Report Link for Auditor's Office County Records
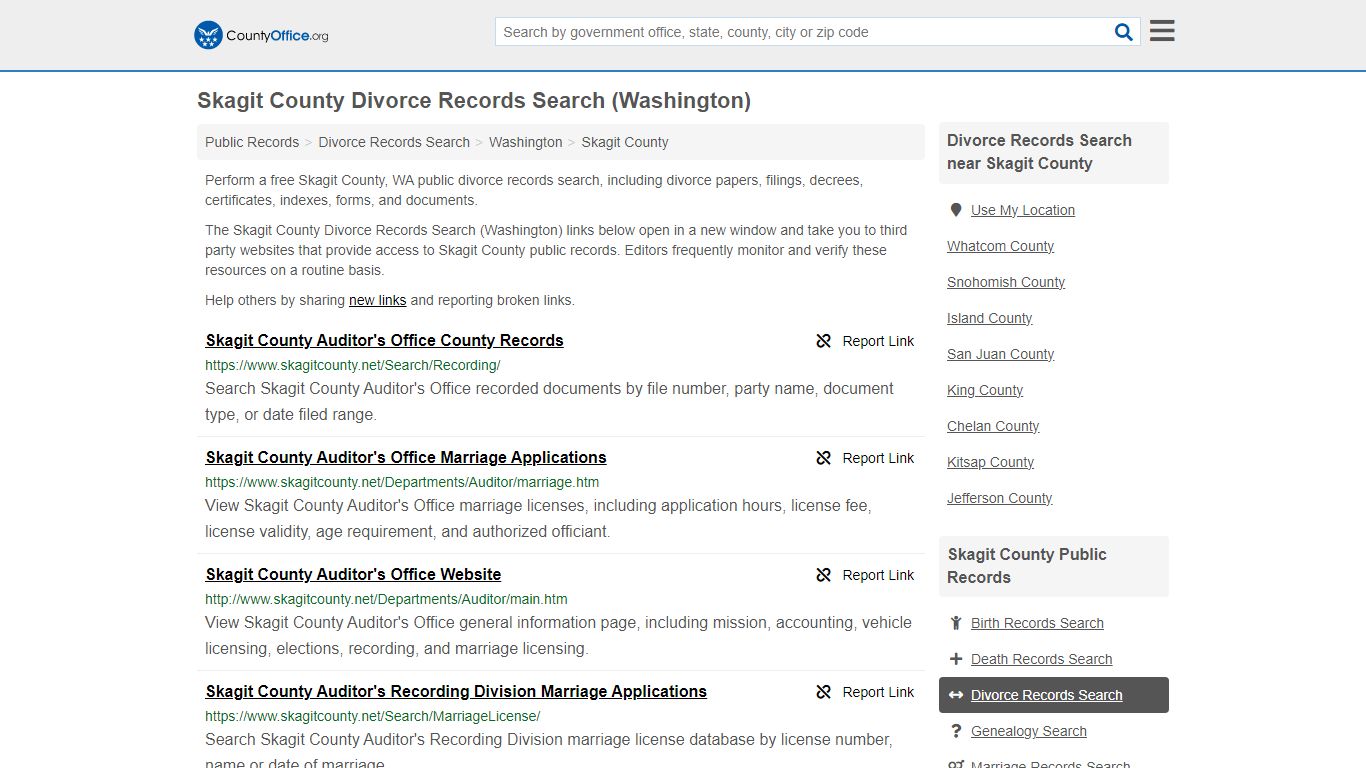 [x=865, y=341]
